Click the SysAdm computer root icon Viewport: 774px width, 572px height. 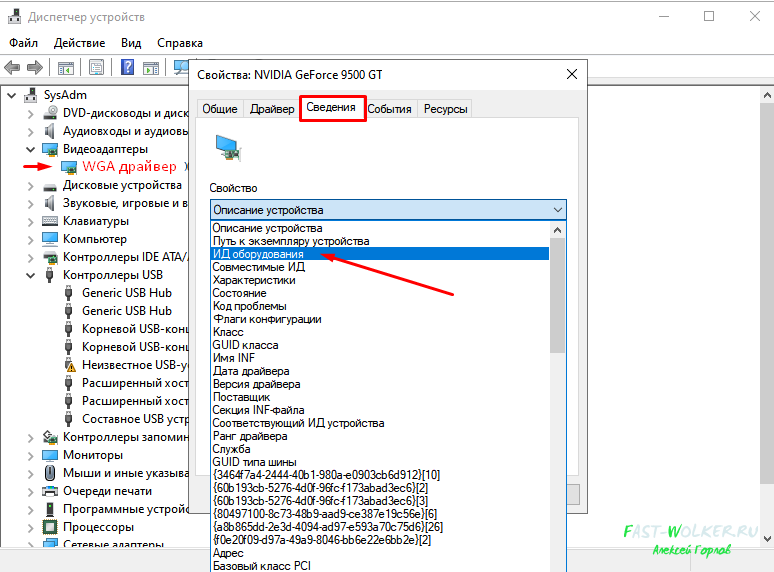[31, 95]
